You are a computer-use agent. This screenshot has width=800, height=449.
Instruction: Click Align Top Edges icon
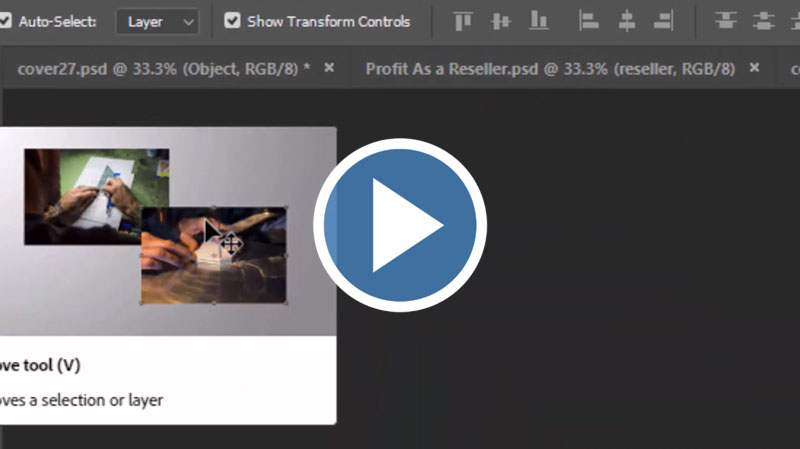tap(463, 20)
